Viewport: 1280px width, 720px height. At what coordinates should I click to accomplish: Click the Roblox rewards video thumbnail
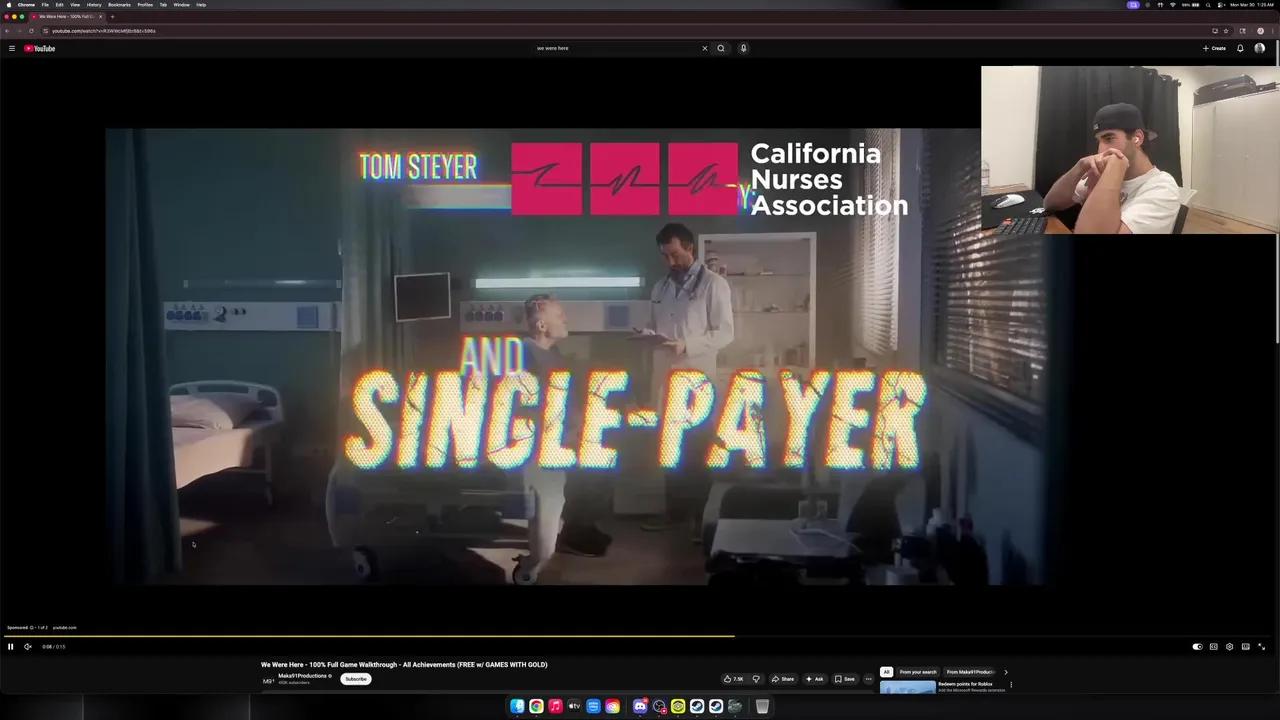click(908, 685)
